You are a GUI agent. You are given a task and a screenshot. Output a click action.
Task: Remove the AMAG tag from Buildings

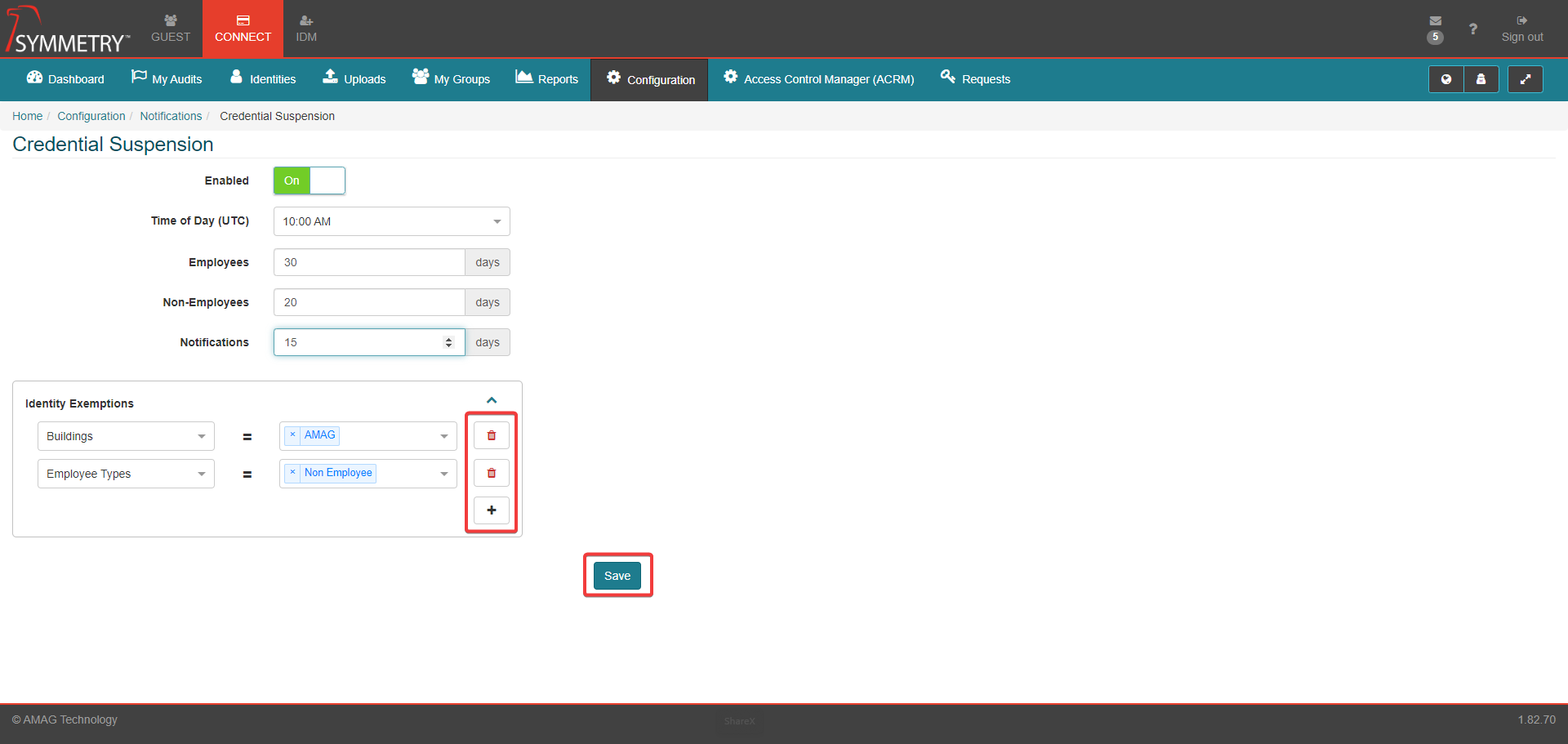coord(292,435)
